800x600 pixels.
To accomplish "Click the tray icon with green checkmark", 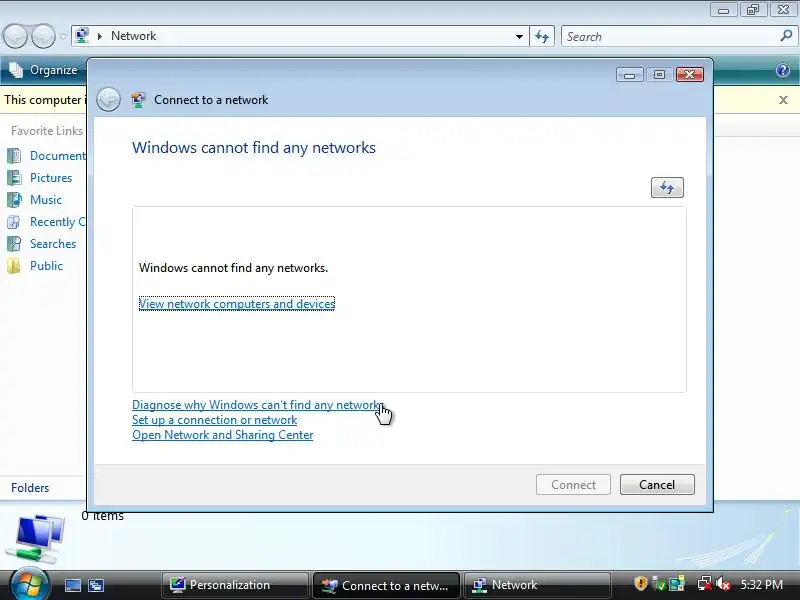I will click(658, 584).
